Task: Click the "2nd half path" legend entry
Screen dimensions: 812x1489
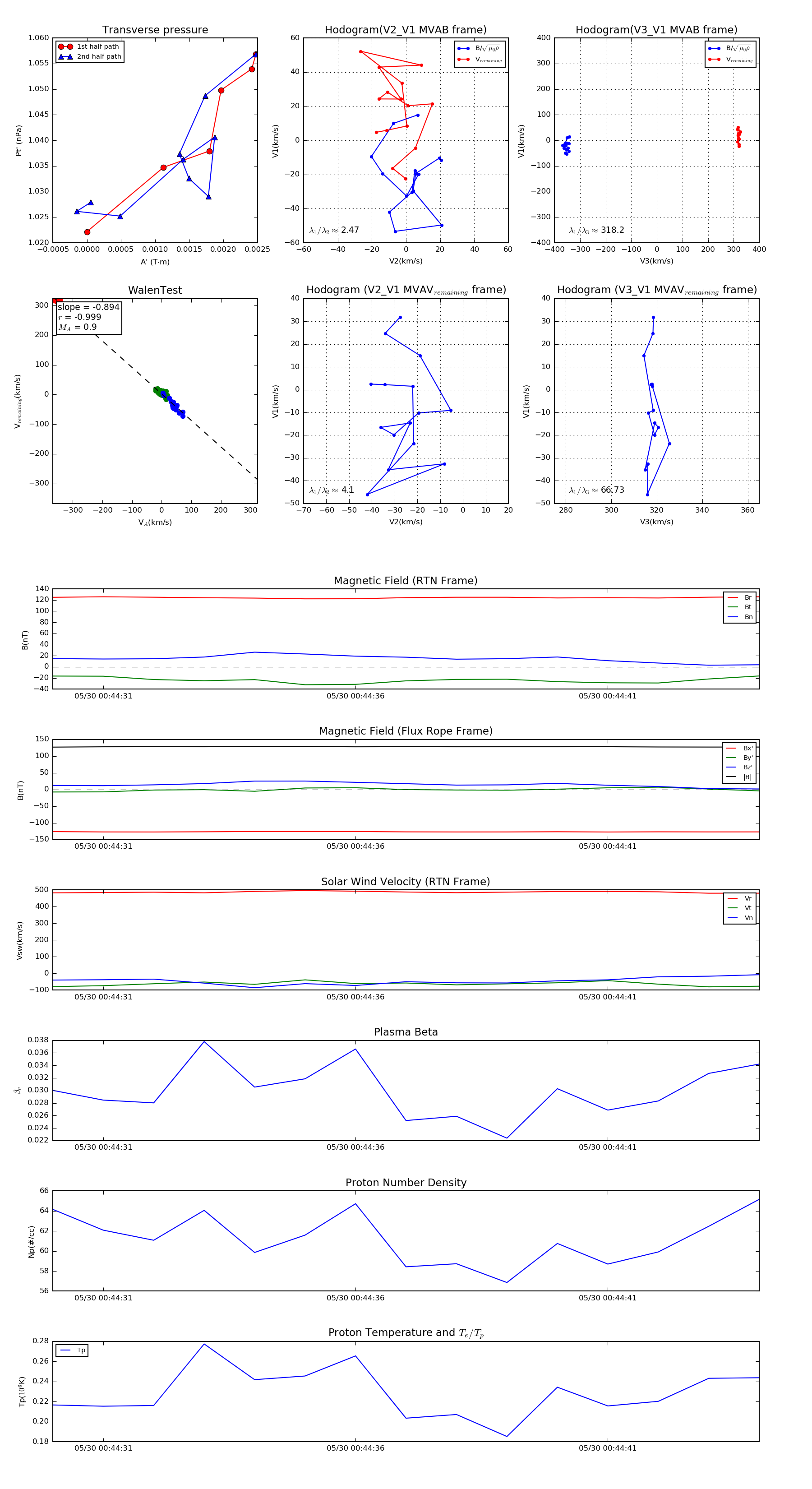Action: pyautogui.click(x=89, y=57)
